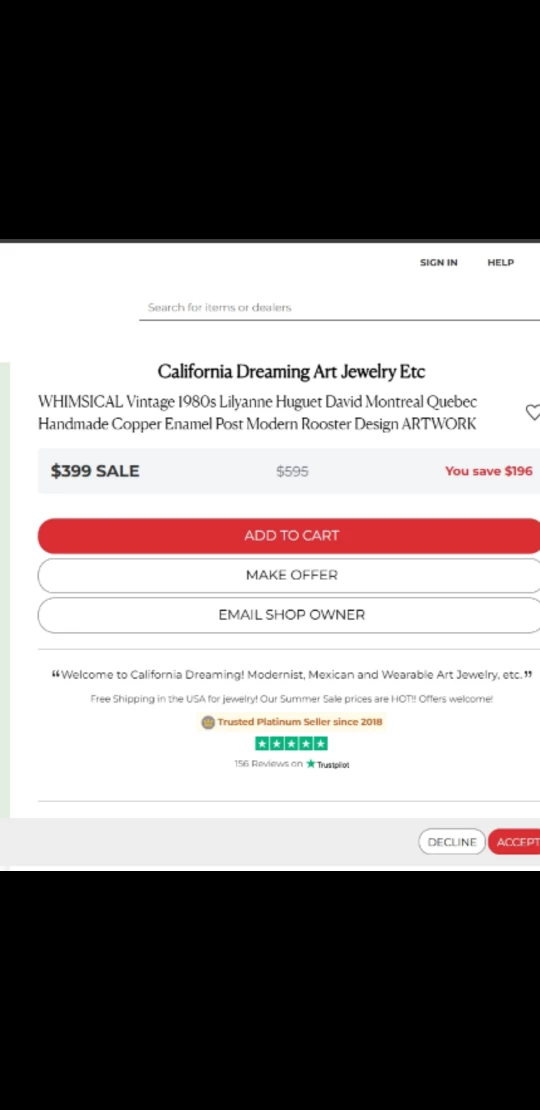Click the Trustpilot logo star
This screenshot has height=1110, width=540.
point(311,764)
